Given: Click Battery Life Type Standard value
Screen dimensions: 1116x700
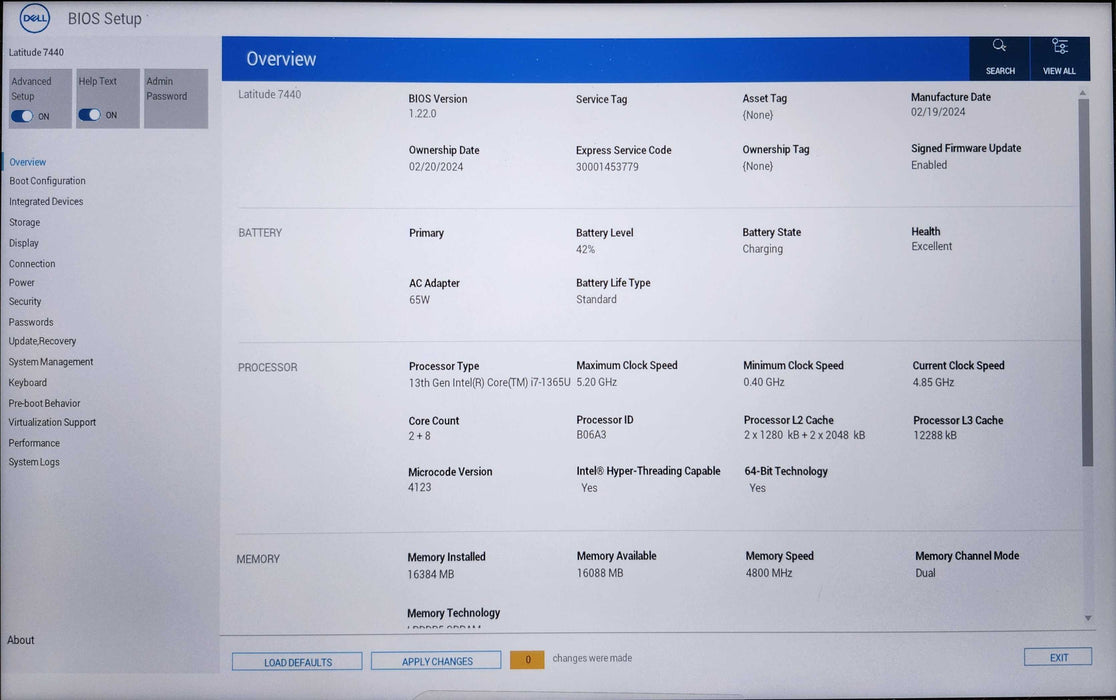Looking at the screenshot, I should pos(596,299).
